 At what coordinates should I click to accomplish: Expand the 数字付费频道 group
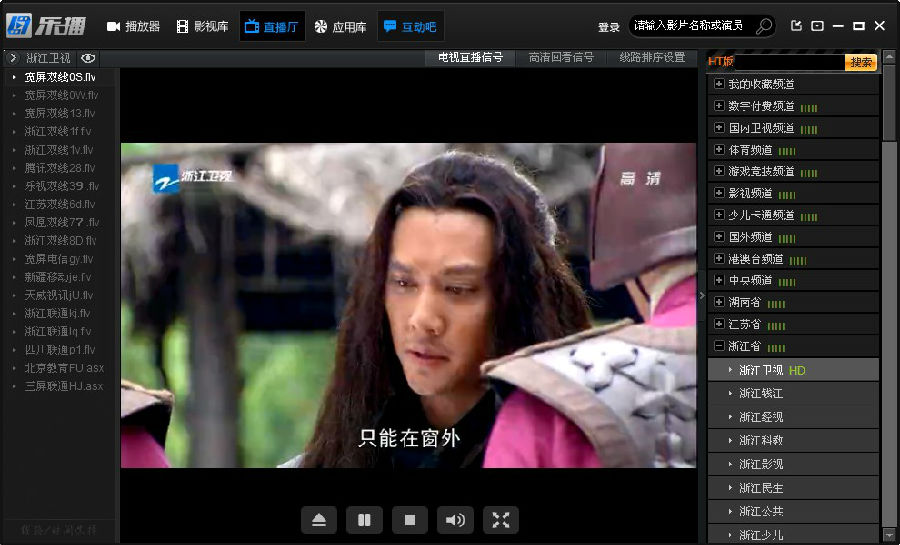click(719, 106)
